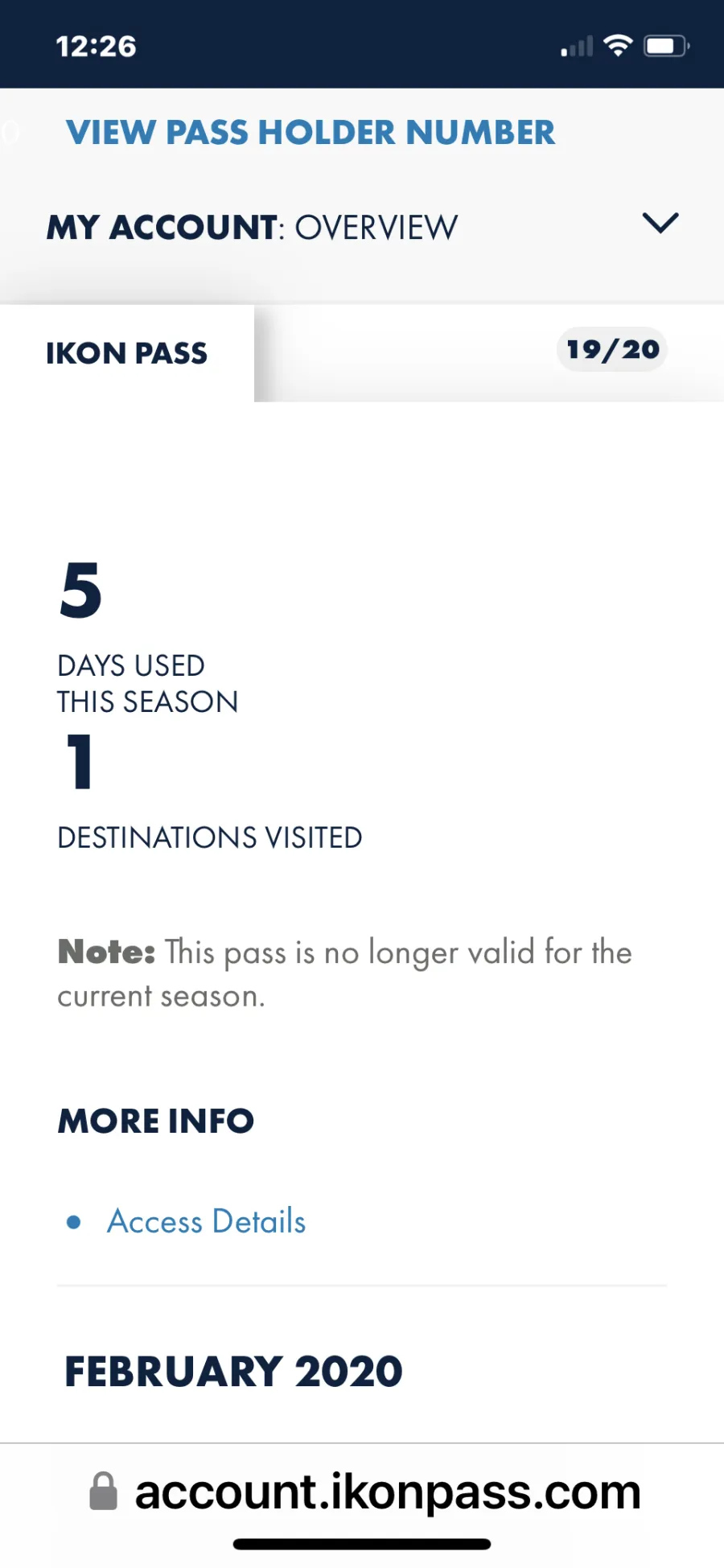Open the Access Details link

(x=207, y=1222)
